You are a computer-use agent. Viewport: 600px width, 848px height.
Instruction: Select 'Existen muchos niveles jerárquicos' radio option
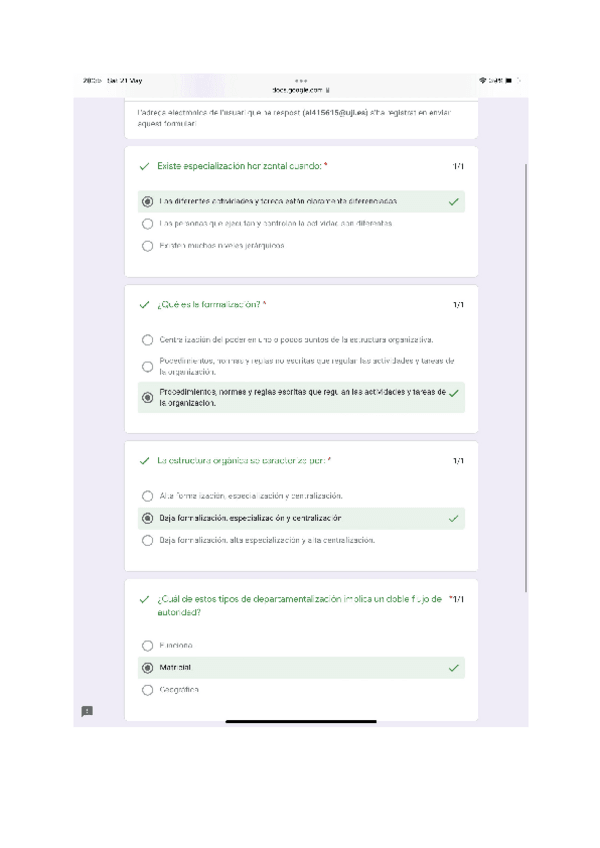148,245
